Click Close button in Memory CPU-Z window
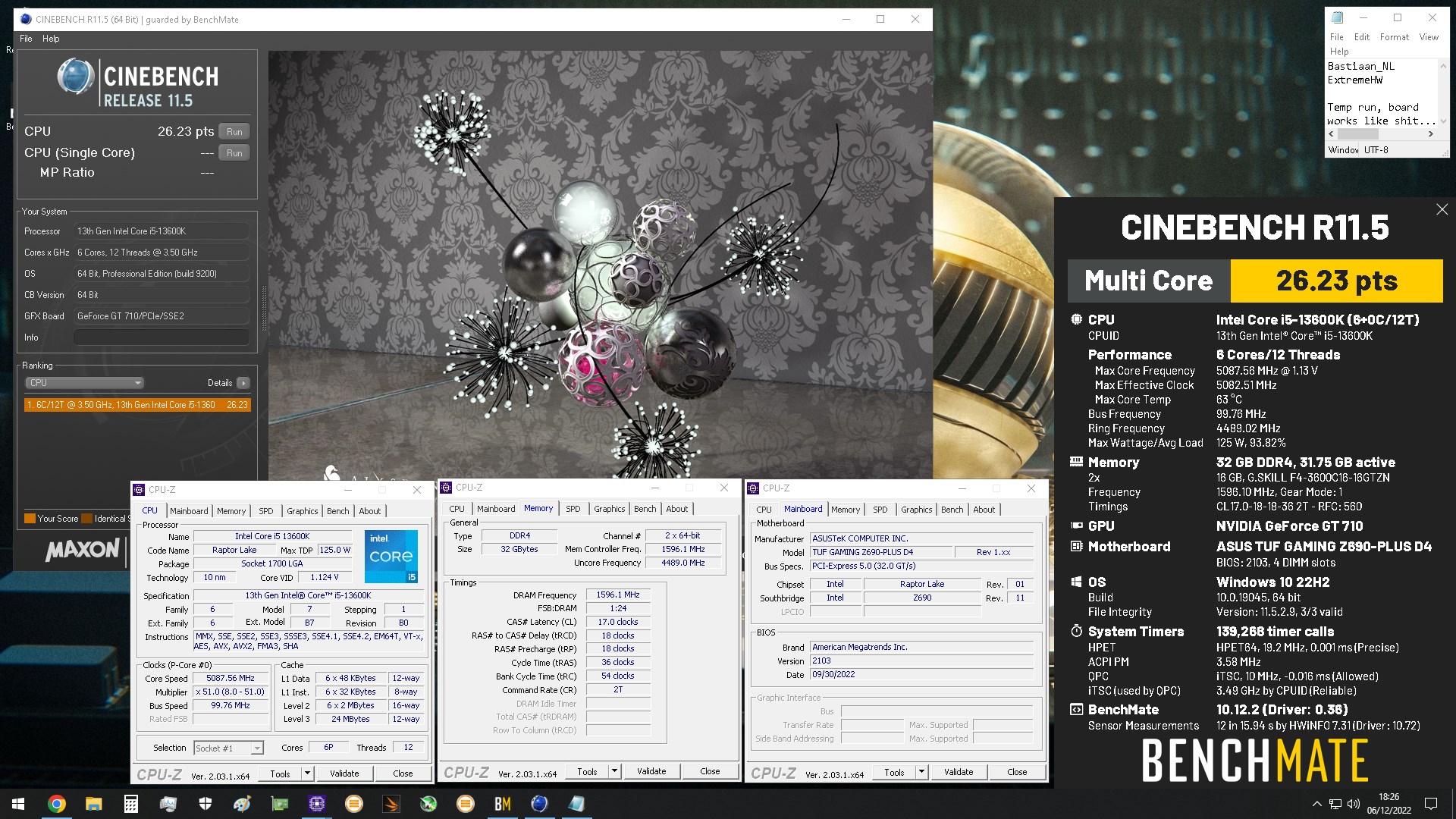1456x819 pixels. (710, 771)
